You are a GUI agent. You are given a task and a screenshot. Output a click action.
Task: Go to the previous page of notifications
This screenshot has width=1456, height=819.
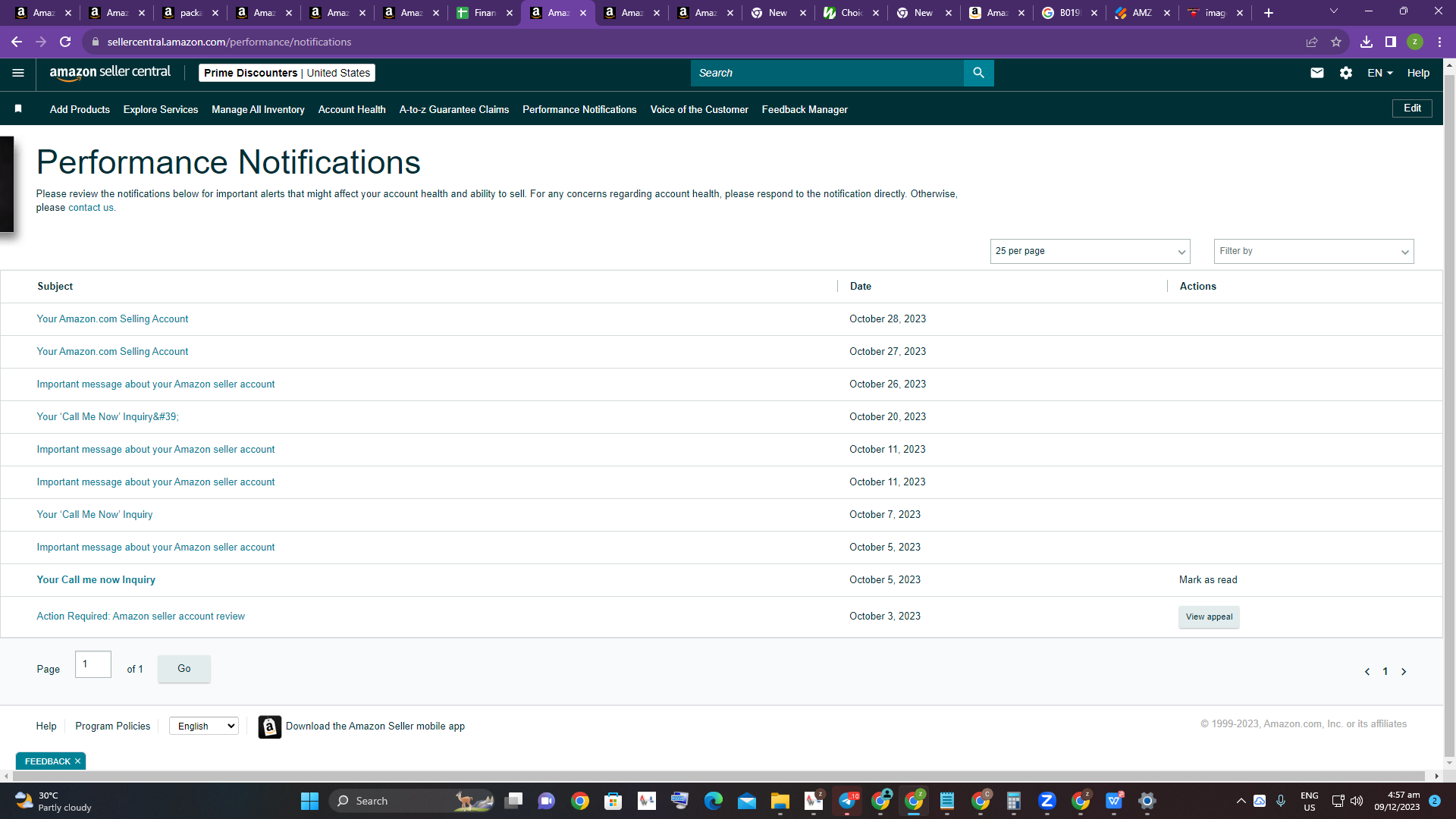[1367, 672]
